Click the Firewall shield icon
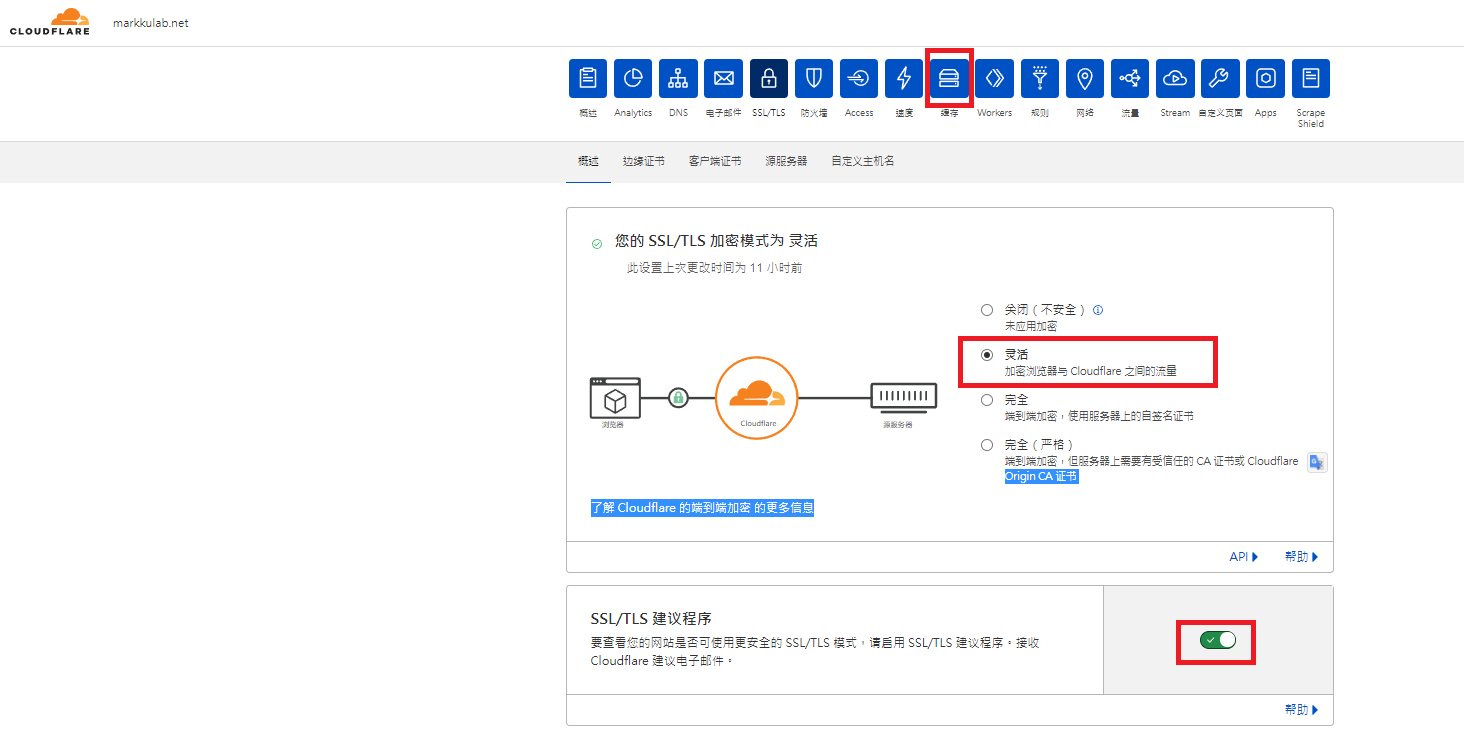 [814, 78]
